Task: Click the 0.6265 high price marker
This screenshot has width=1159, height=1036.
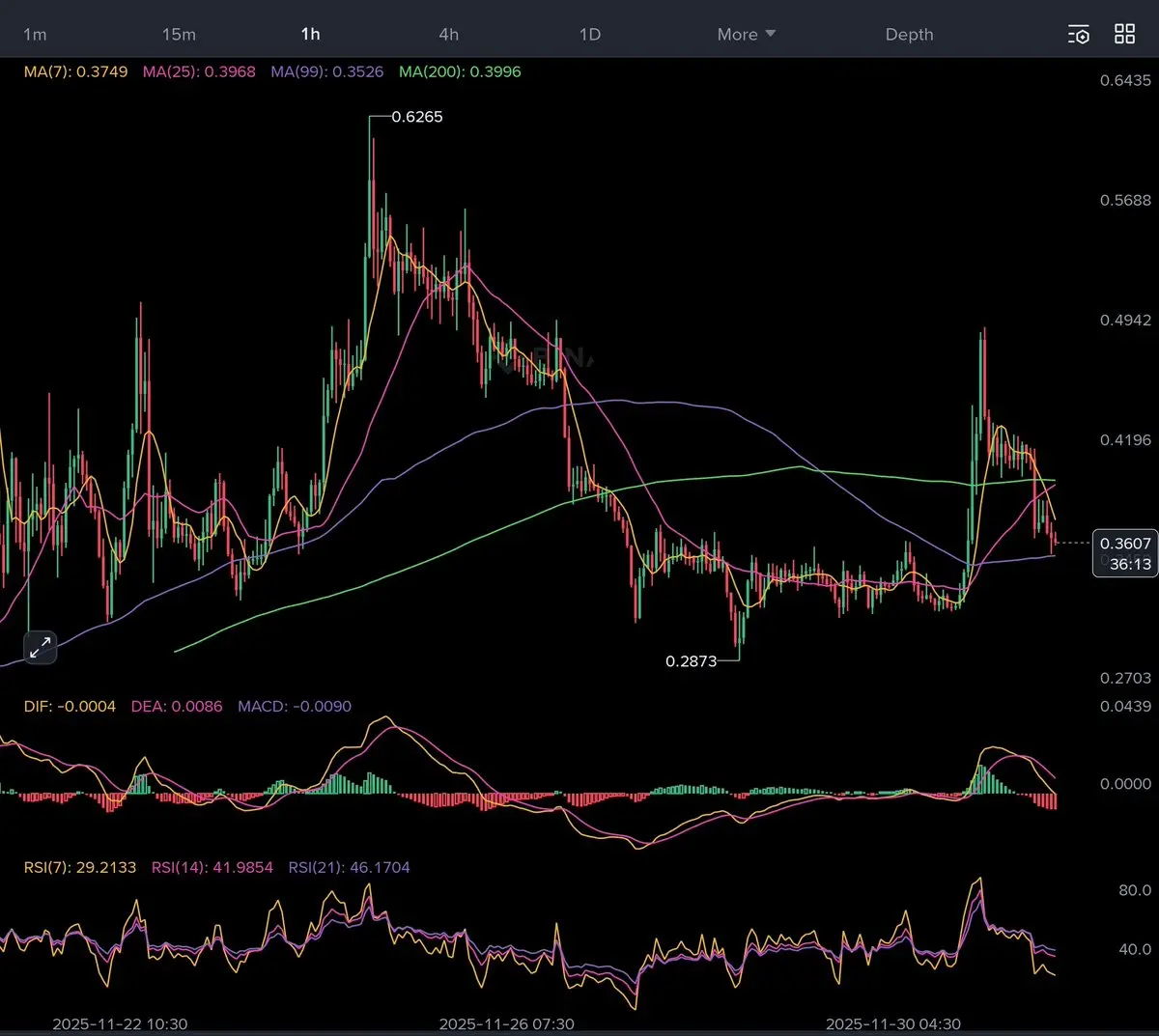Action: pyautogui.click(x=417, y=117)
